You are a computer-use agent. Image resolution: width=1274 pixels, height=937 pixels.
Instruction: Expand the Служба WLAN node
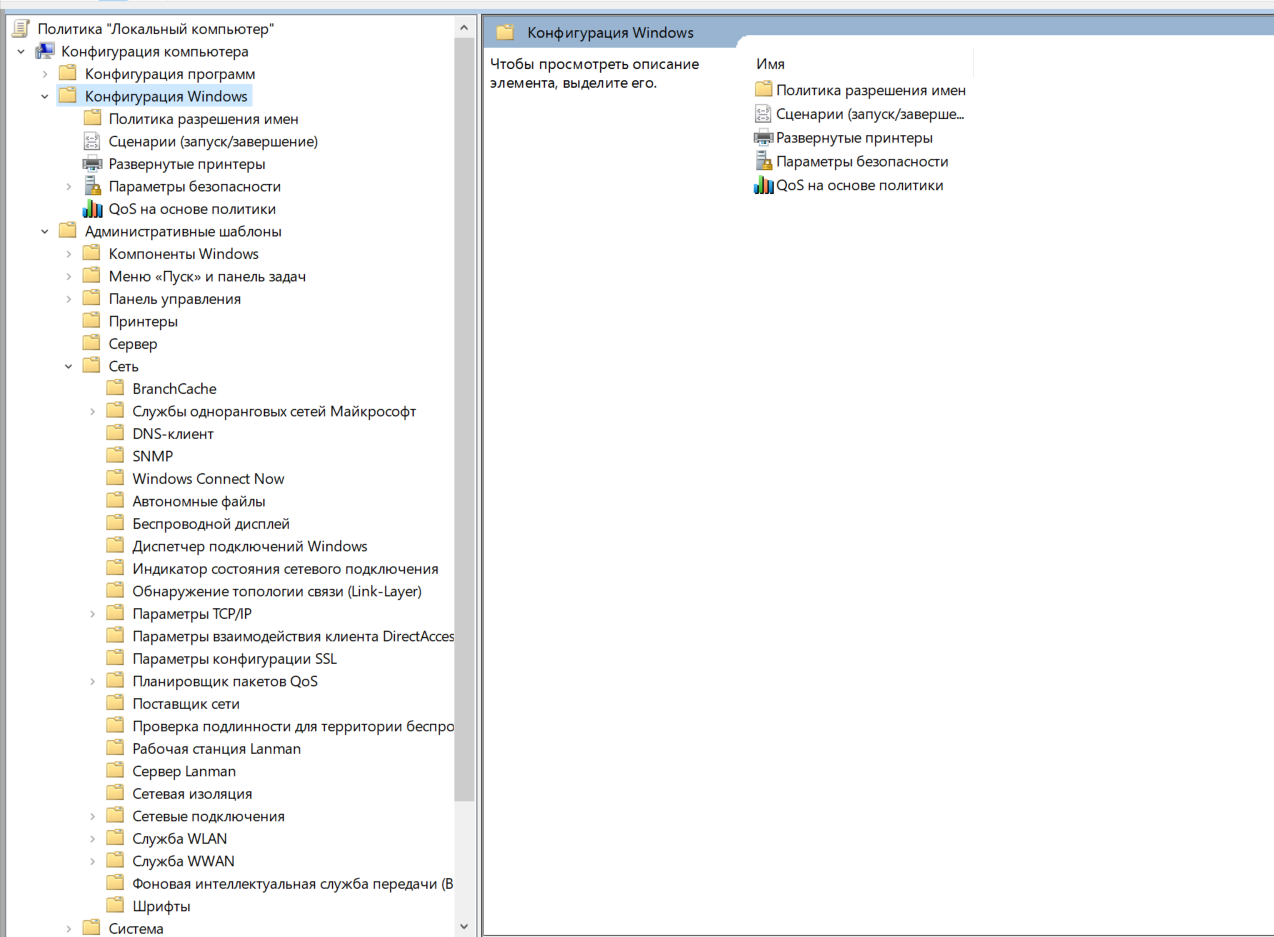click(92, 839)
